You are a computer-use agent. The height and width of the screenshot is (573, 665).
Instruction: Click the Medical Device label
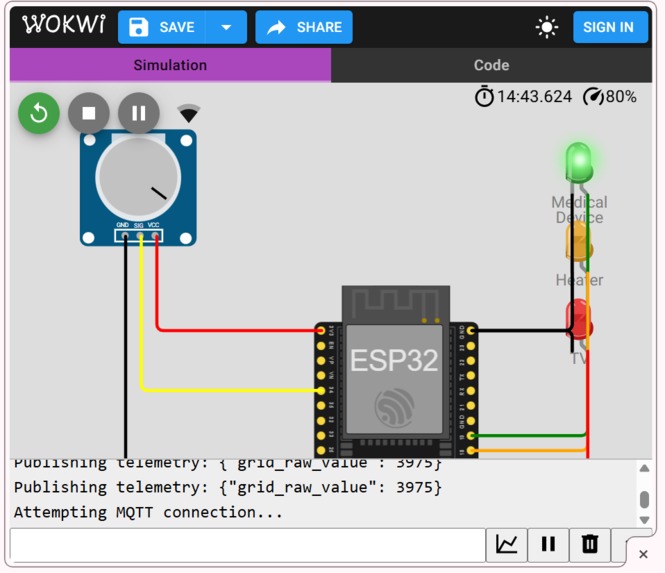click(579, 210)
